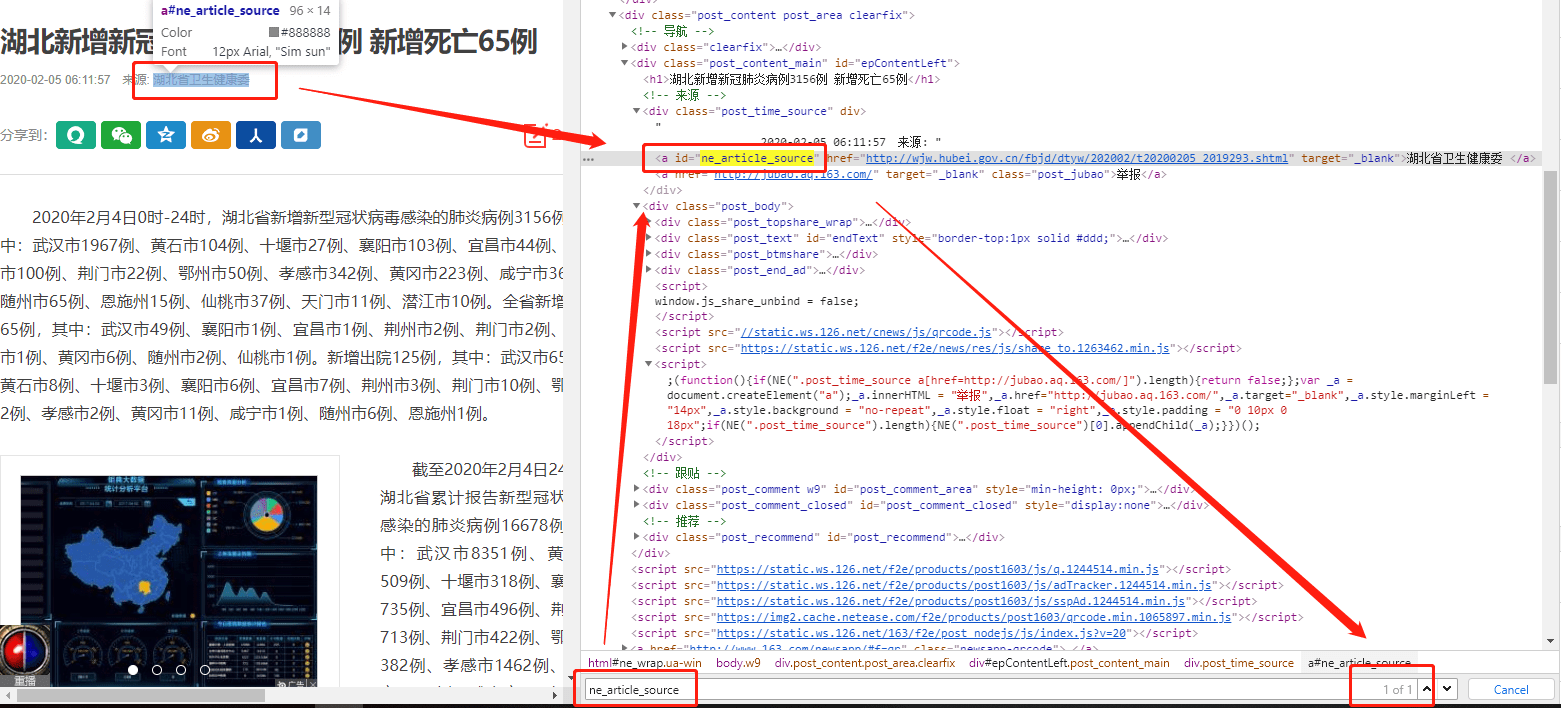Select div#epContentLeft.post_content_main breadcrumb

click(x=1069, y=663)
